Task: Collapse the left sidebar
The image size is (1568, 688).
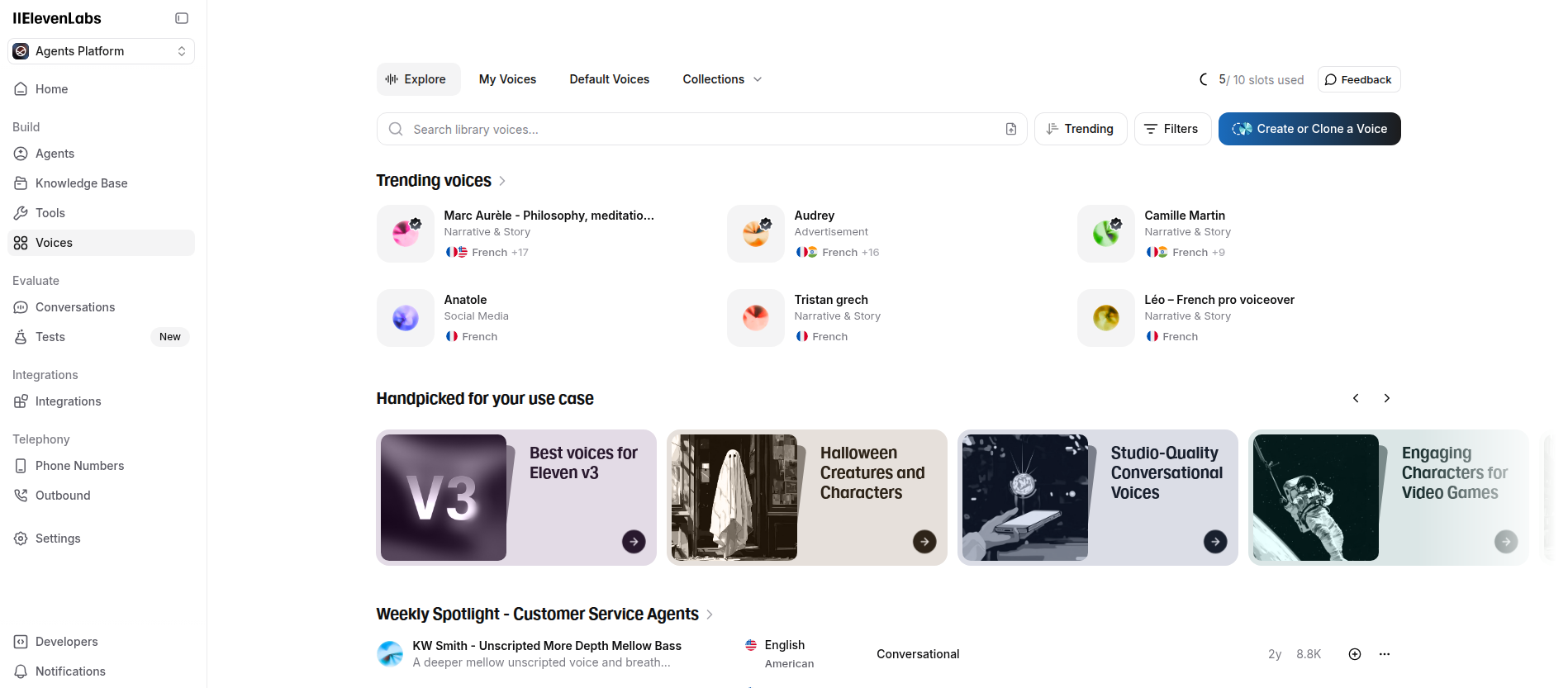Action: (181, 17)
